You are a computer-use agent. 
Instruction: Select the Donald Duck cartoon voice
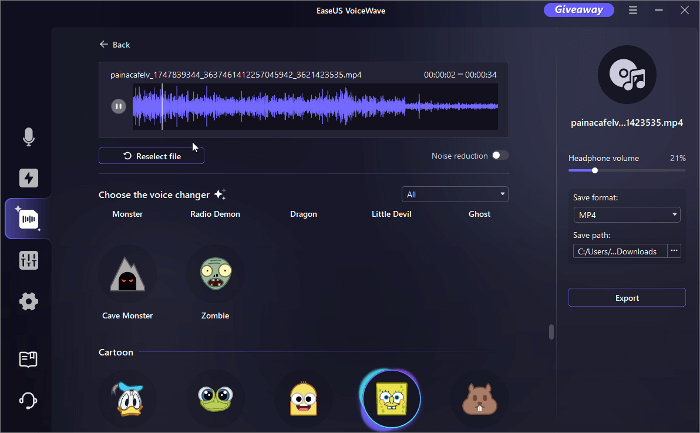pyautogui.click(x=128, y=399)
